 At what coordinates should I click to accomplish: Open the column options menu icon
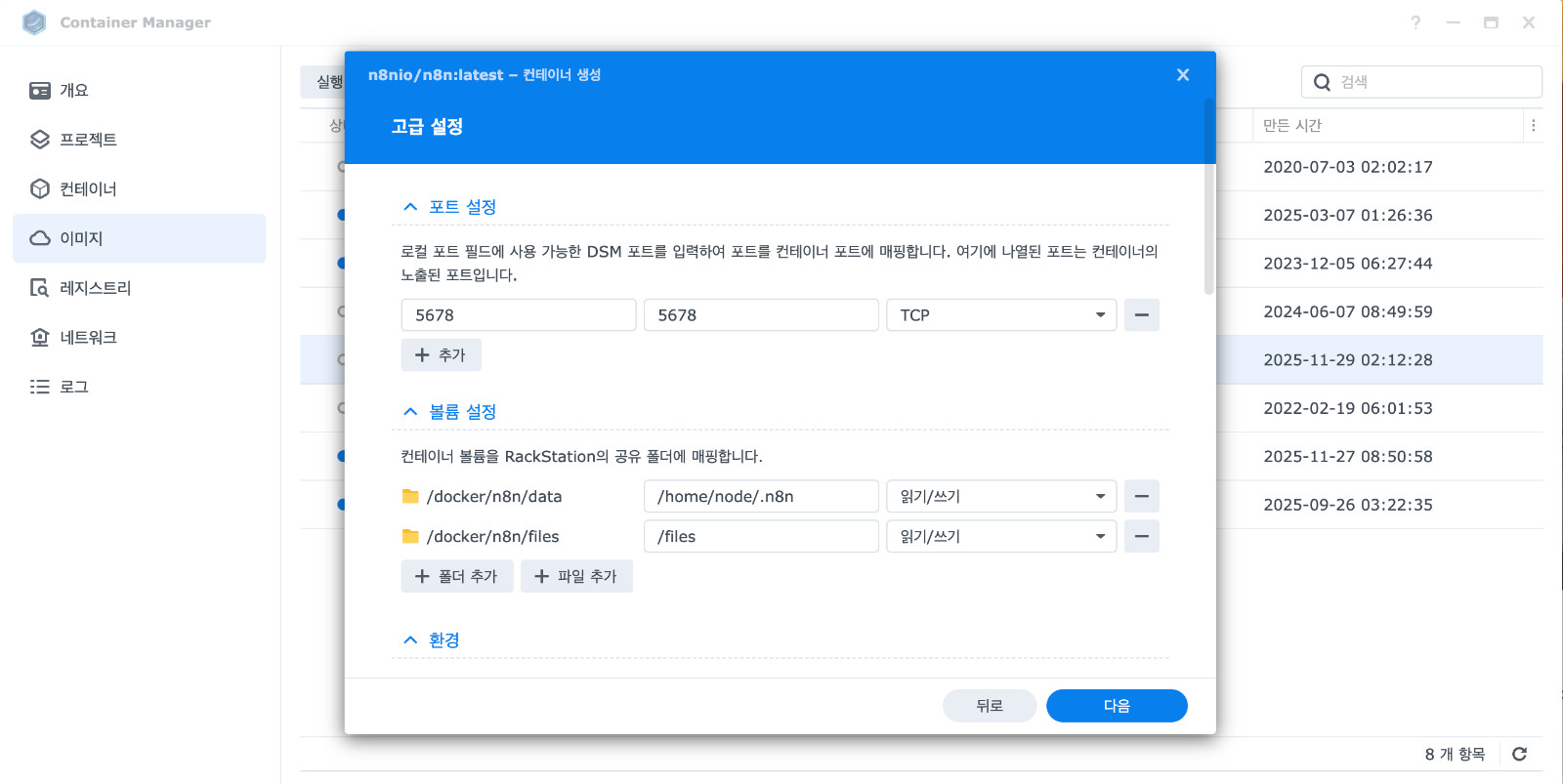(x=1534, y=126)
